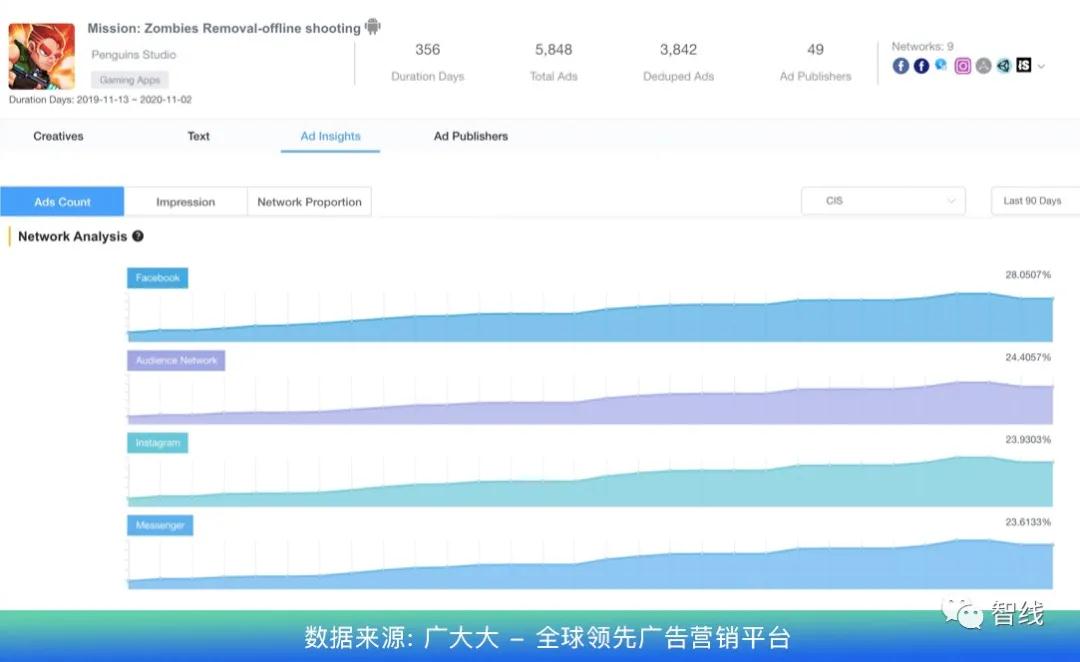Switch to the Ad Publishers tab
Image resolution: width=1080 pixels, height=662 pixels.
pyautogui.click(x=470, y=136)
